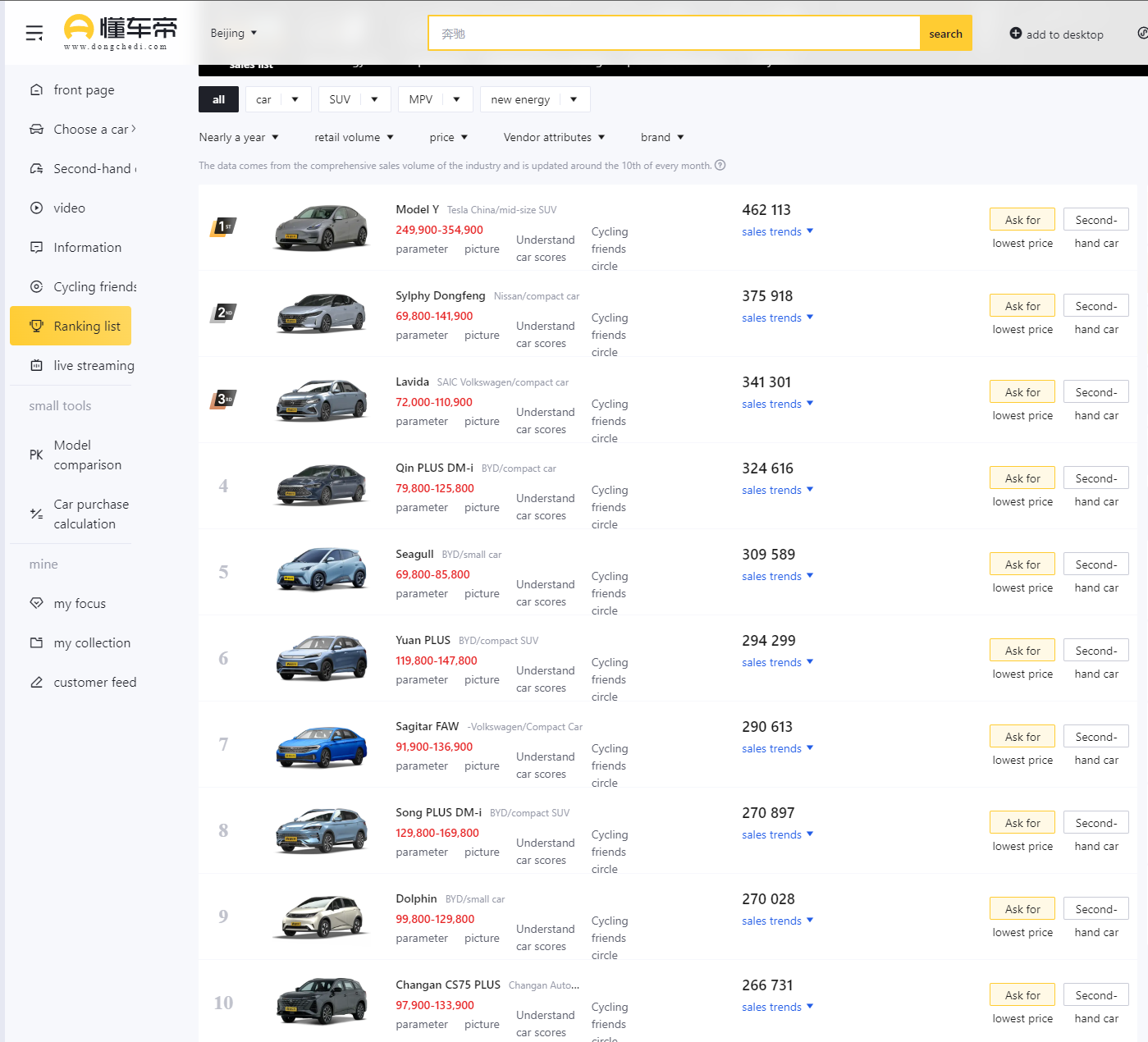This screenshot has width=1148, height=1042.
Task: Open parameter link for Dolphin
Action: [x=422, y=938]
